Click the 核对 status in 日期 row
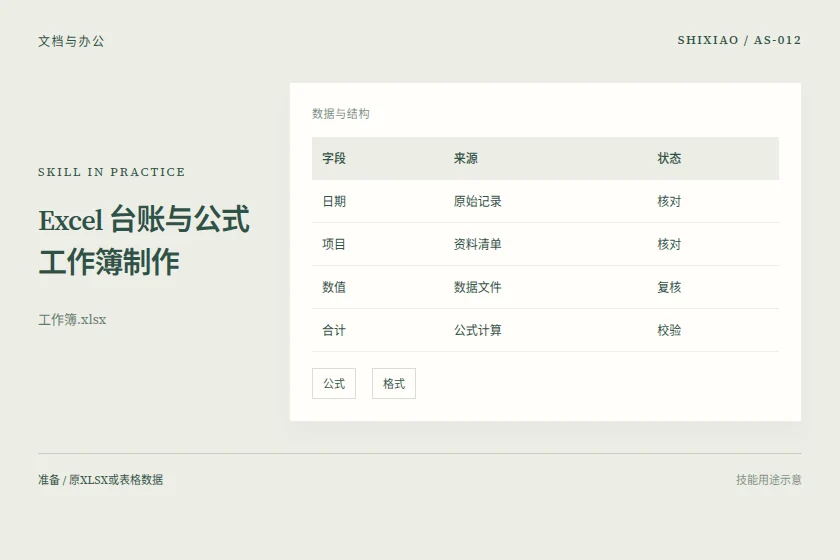840x560 pixels. point(669,201)
